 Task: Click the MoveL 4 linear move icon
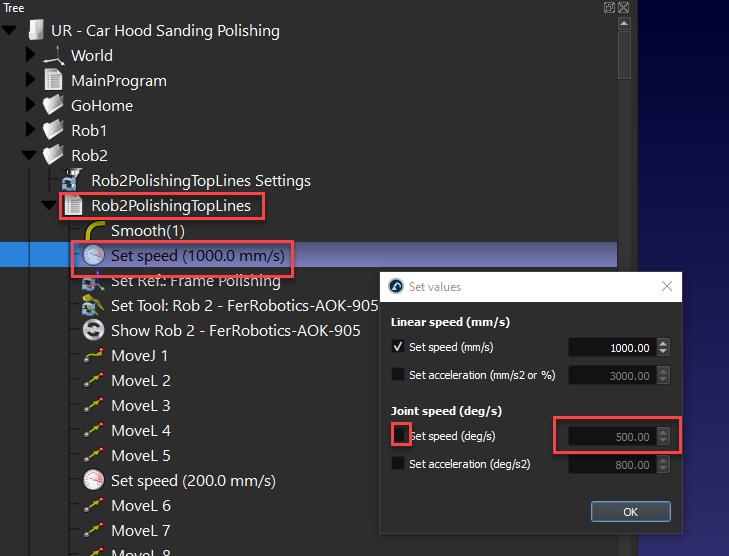93,430
